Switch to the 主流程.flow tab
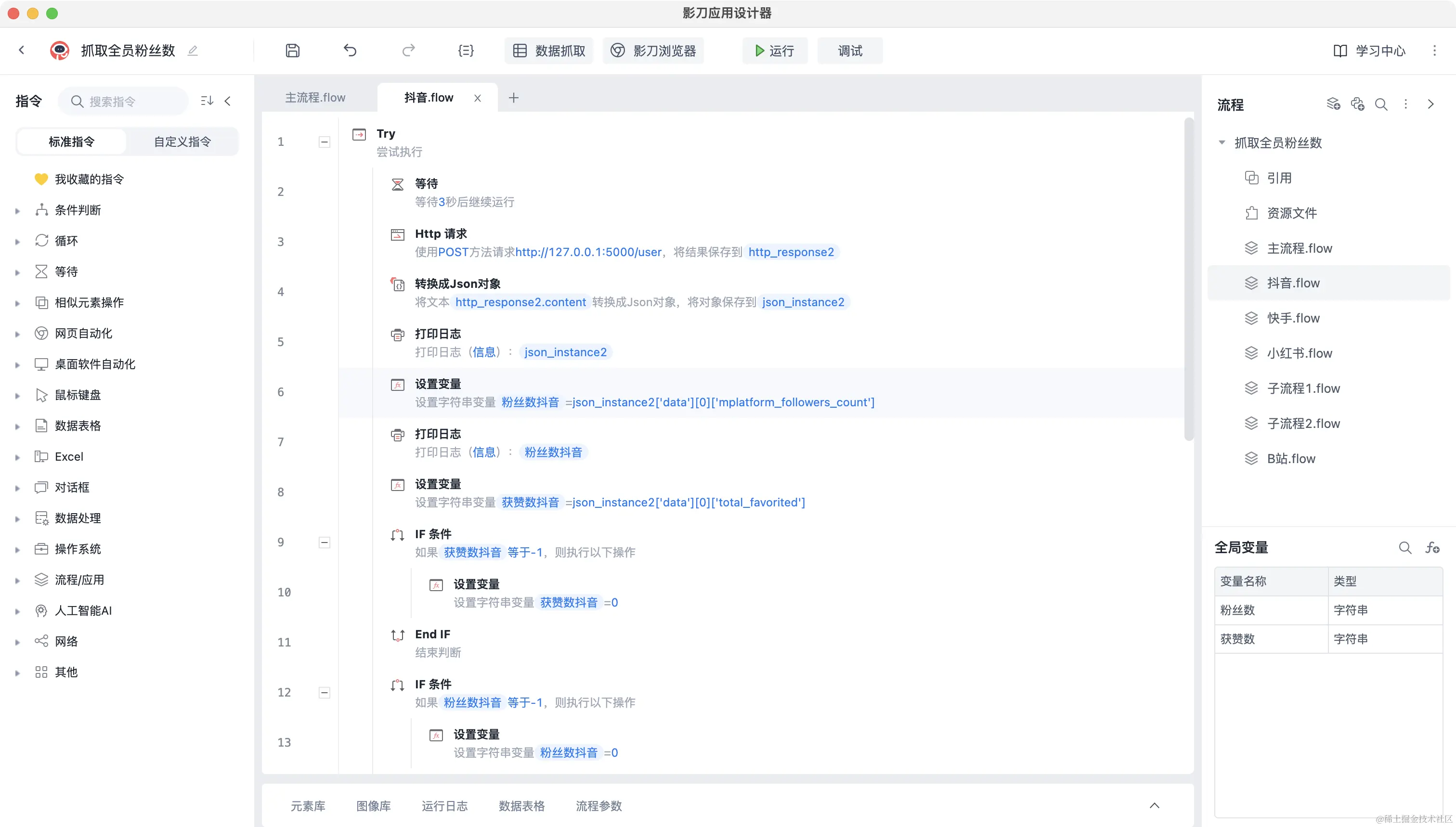 315,98
